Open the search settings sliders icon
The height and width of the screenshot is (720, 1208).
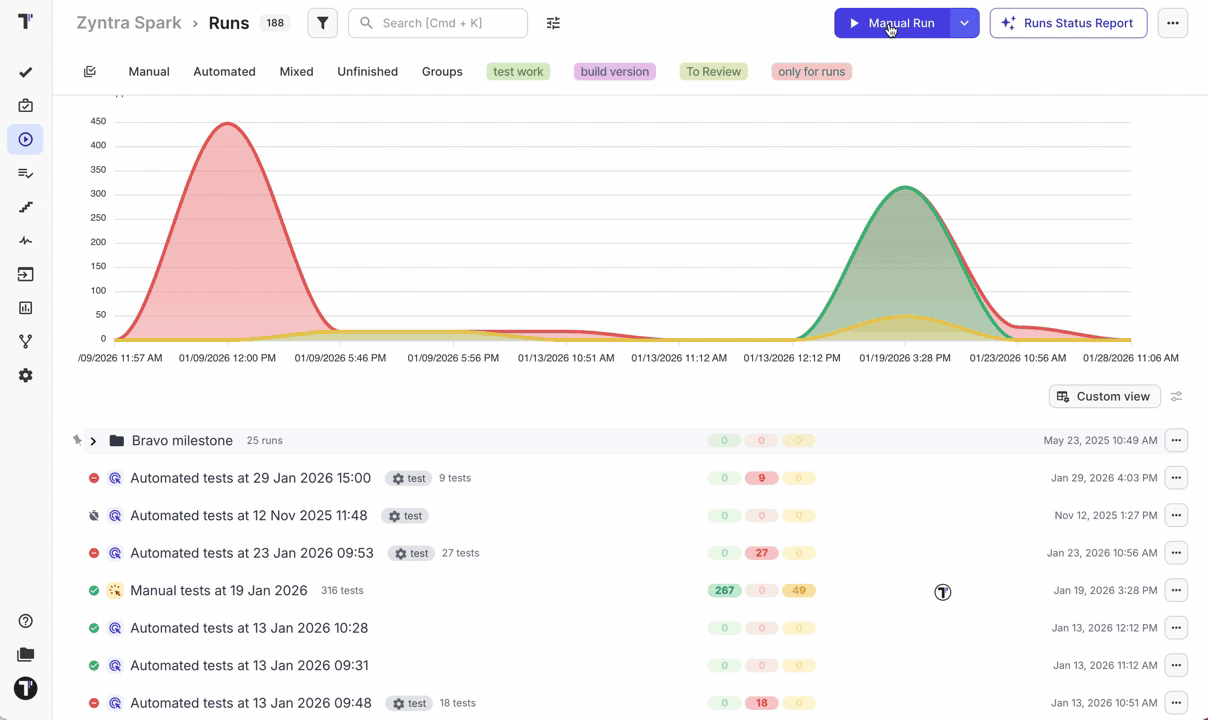(553, 23)
